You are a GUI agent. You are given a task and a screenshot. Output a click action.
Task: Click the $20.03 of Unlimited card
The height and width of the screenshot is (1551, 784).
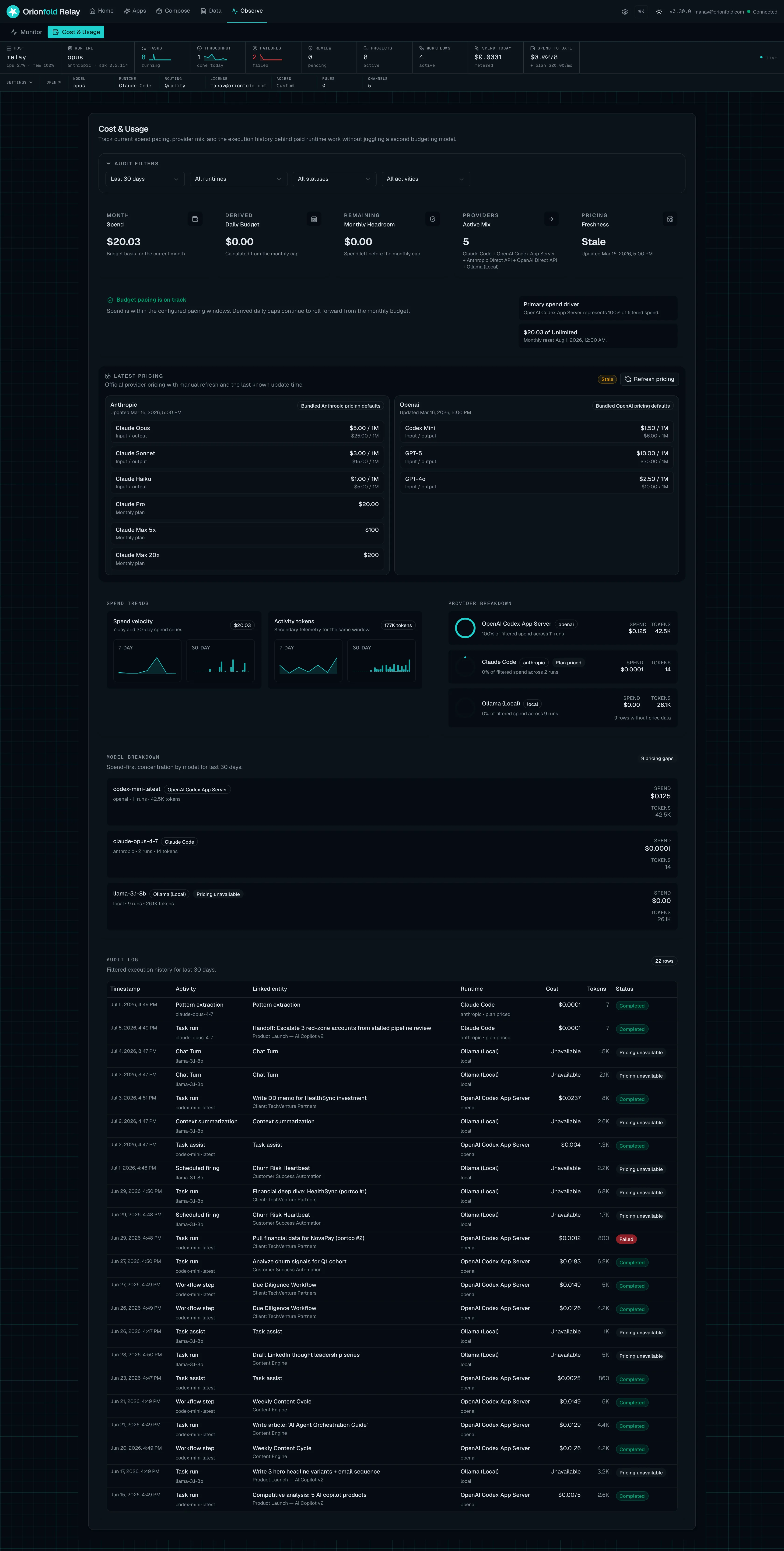pos(598,336)
